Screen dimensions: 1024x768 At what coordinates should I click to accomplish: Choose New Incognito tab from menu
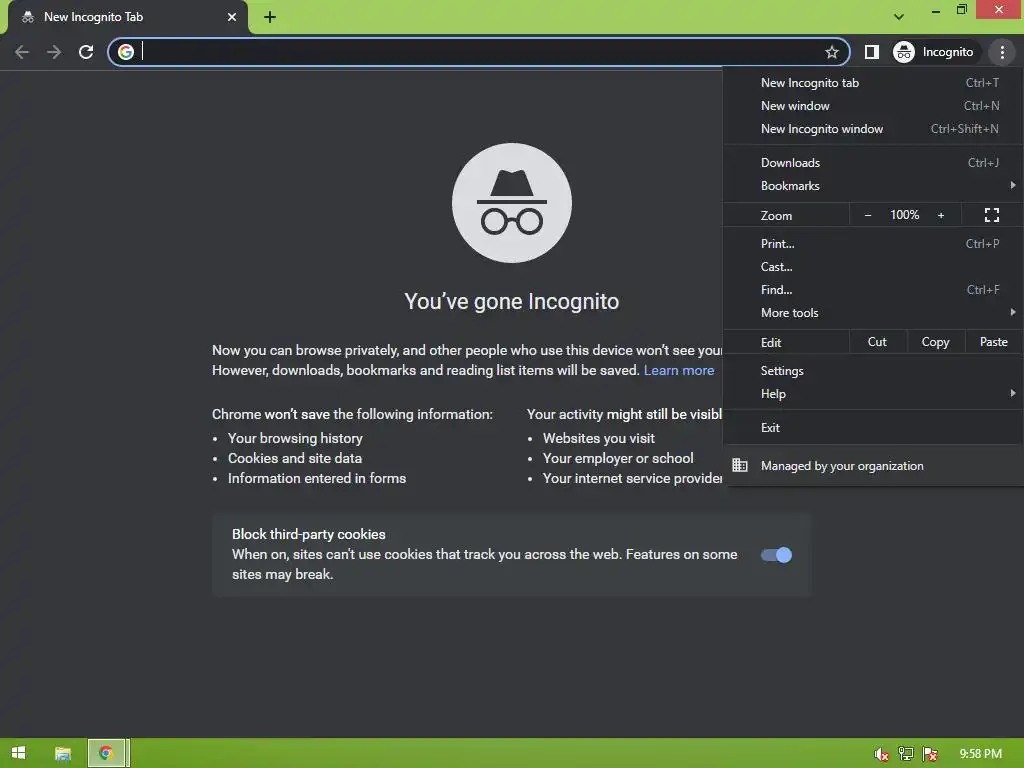point(872,83)
